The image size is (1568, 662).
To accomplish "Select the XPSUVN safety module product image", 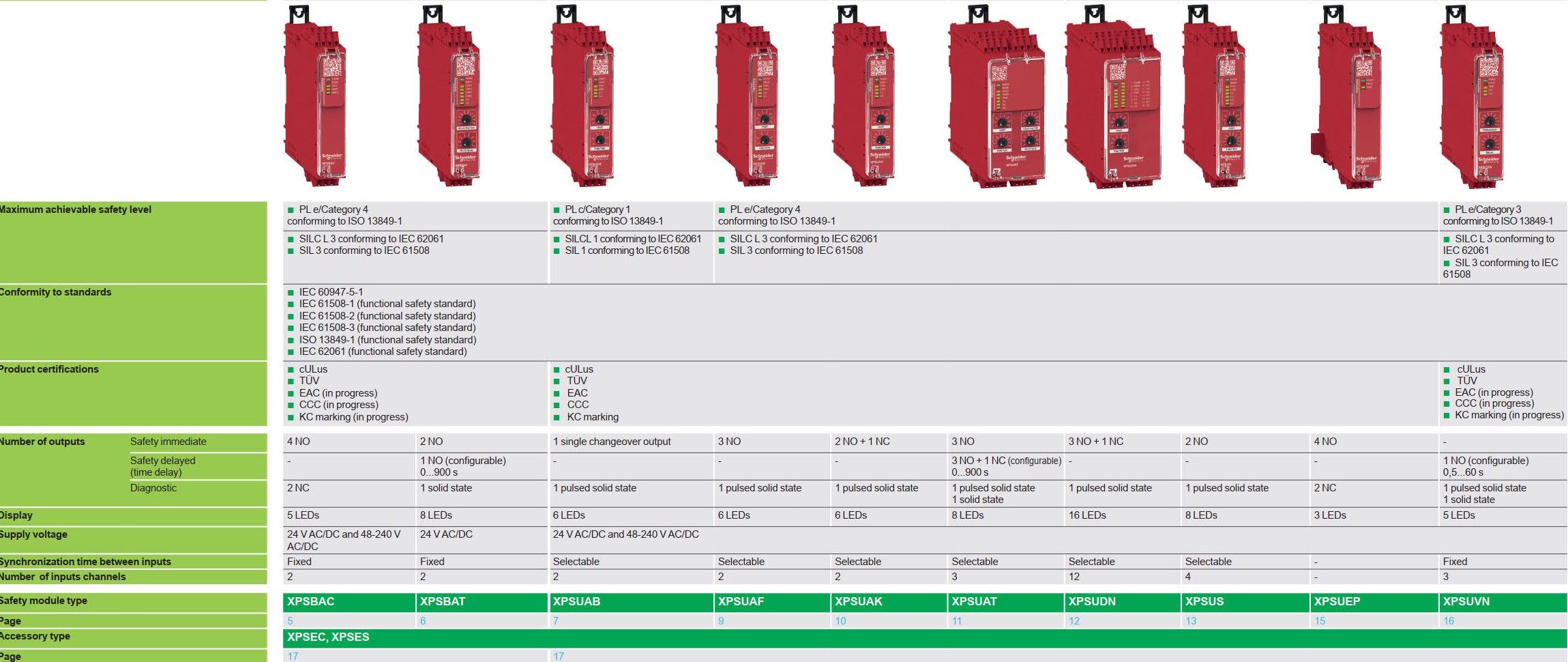I will click(x=1472, y=96).
